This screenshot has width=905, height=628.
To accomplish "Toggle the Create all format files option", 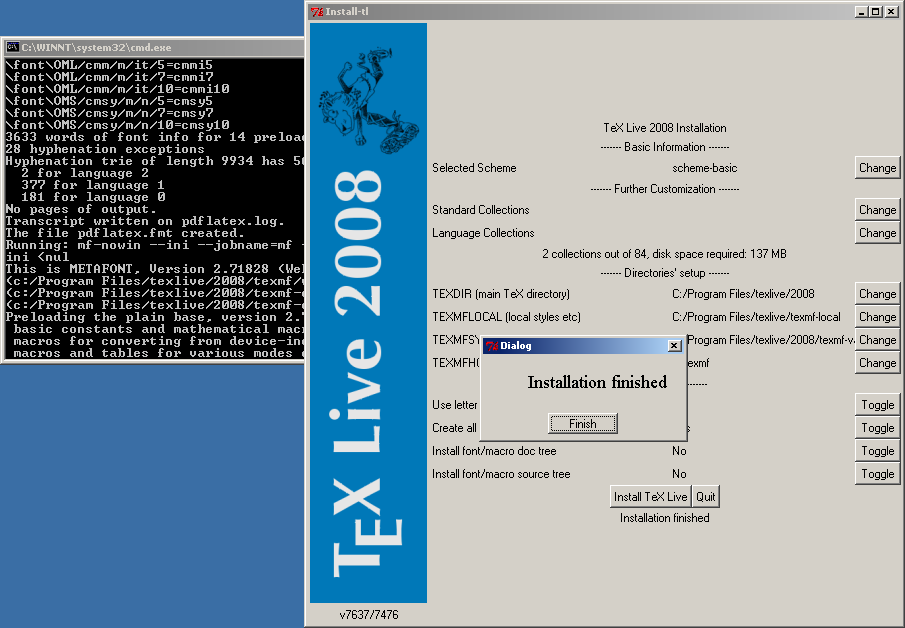I will (x=877, y=428).
